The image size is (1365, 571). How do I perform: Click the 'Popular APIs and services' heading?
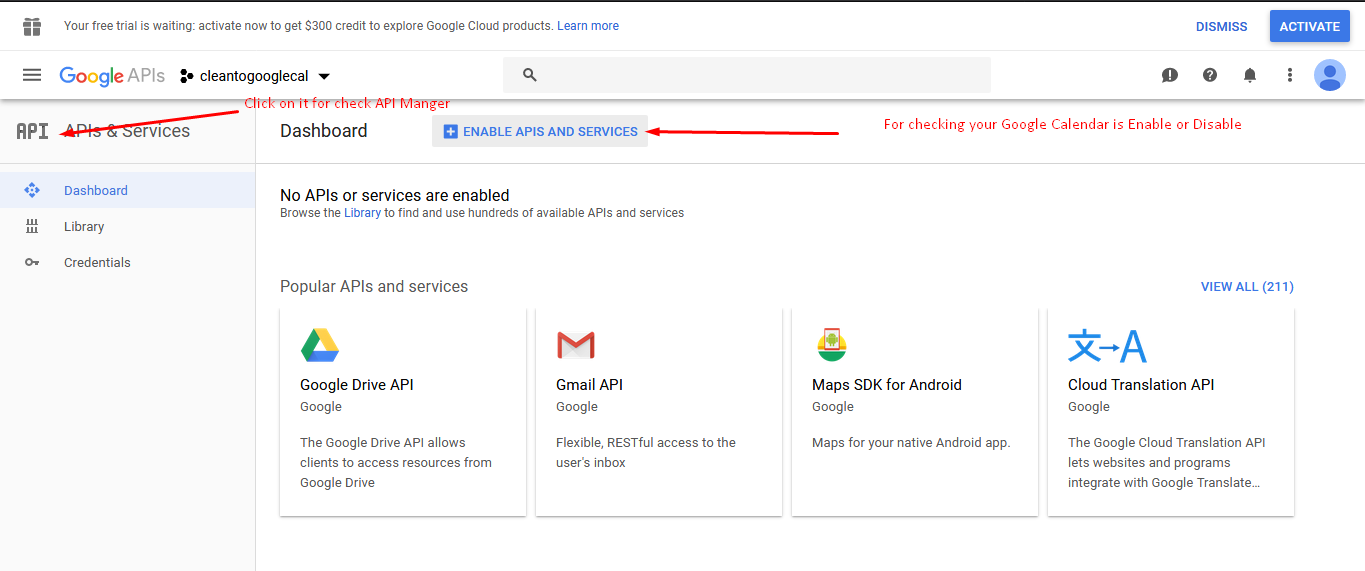pos(374,286)
